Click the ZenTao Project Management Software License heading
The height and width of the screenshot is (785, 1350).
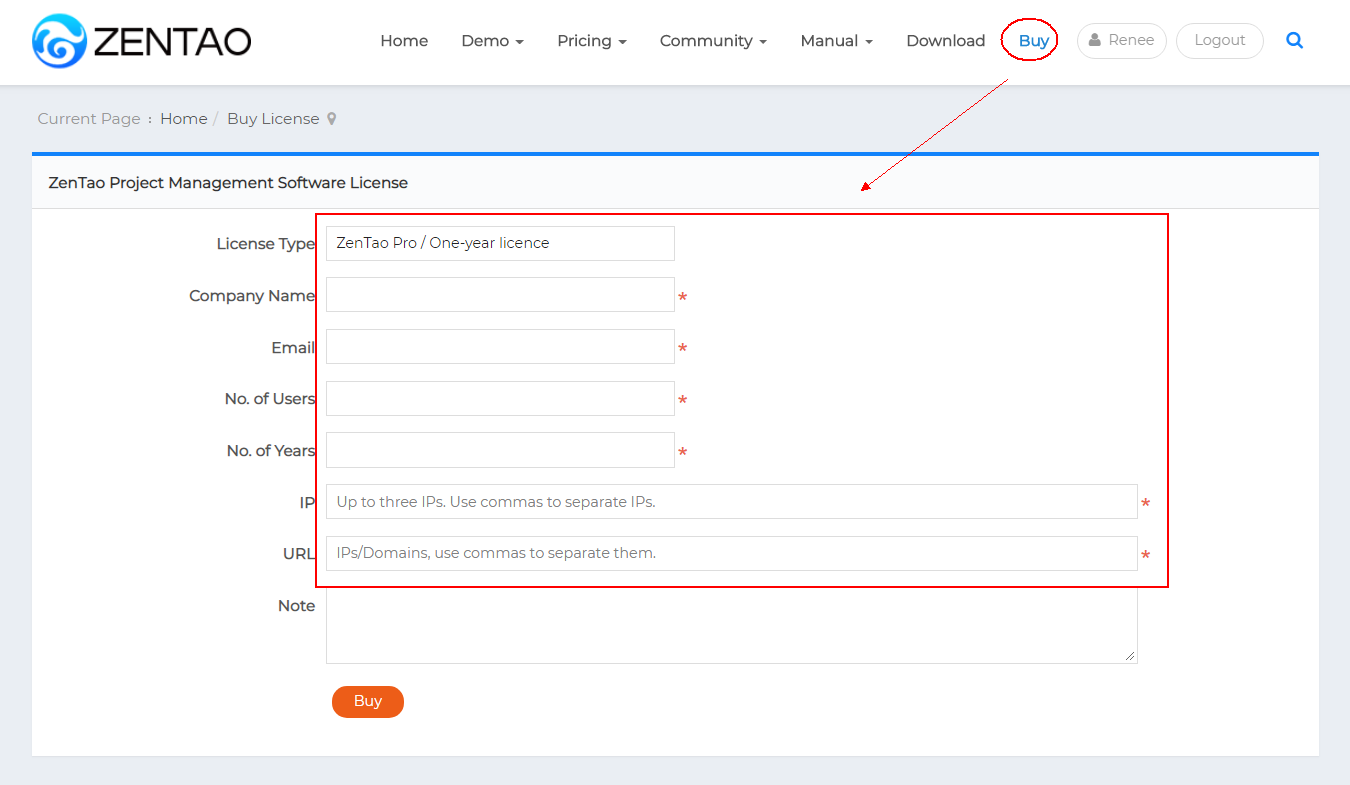[228, 183]
